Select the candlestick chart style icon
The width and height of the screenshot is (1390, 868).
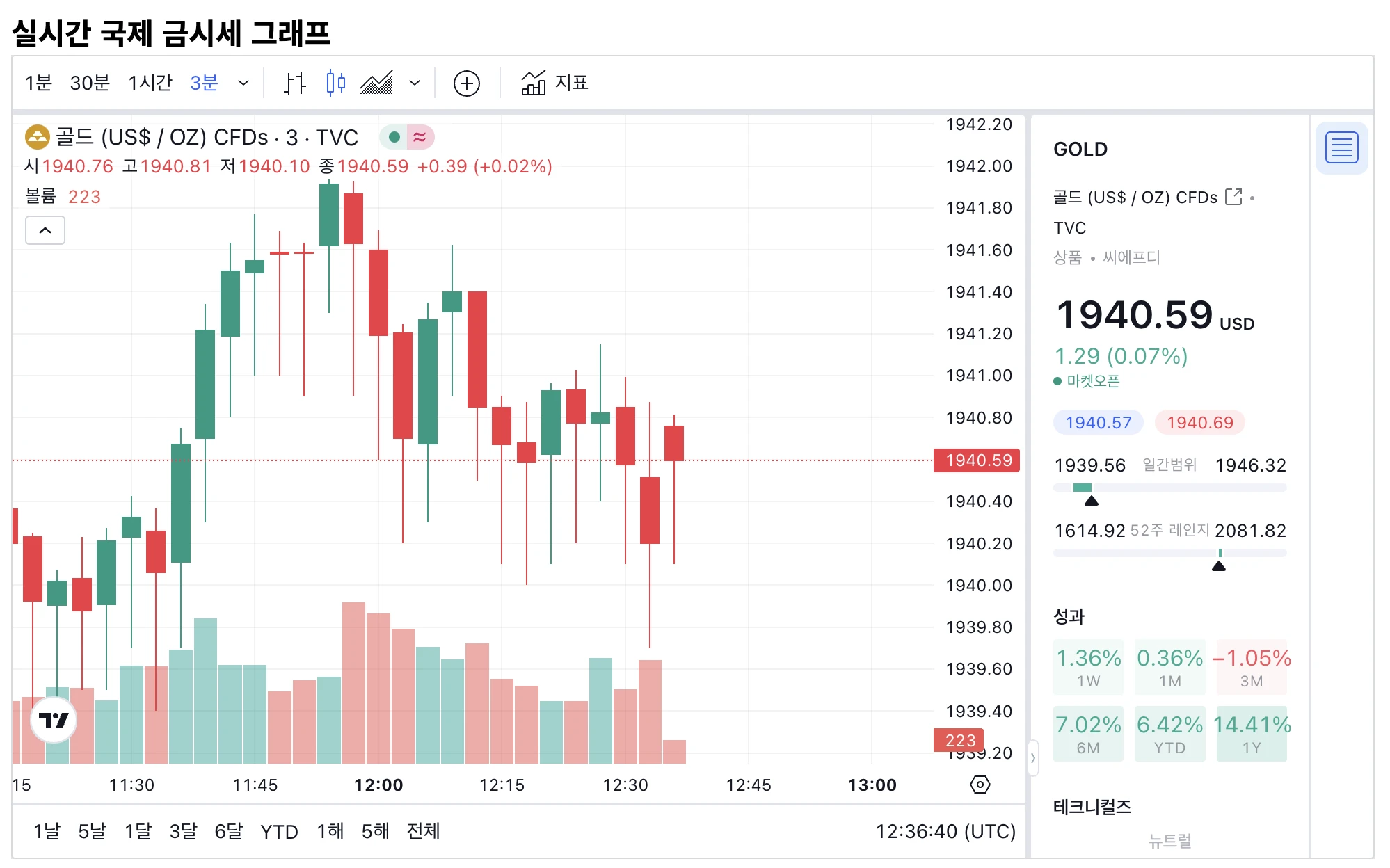pyautogui.click(x=336, y=83)
